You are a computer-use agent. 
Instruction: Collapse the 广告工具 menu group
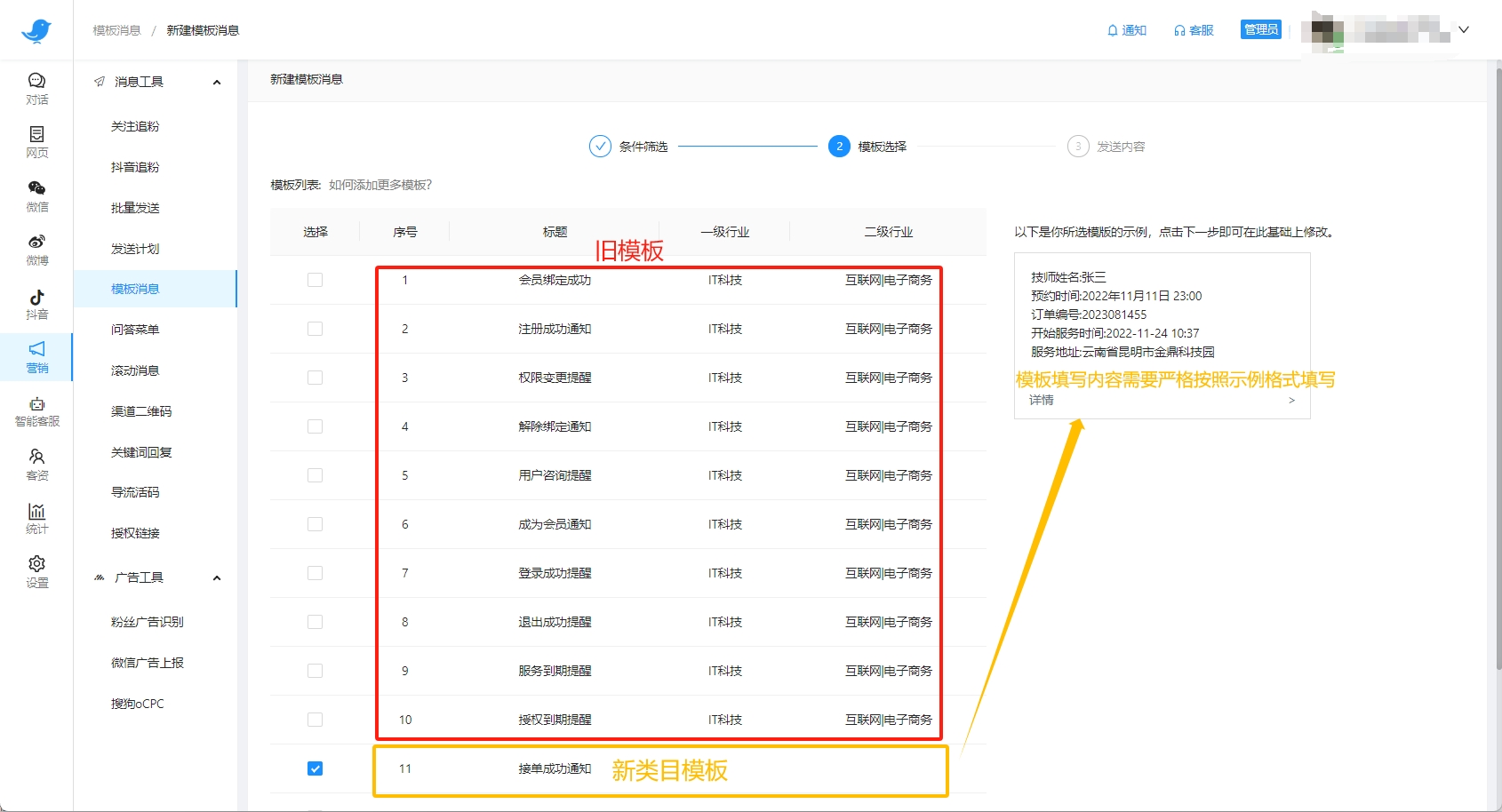coord(216,578)
